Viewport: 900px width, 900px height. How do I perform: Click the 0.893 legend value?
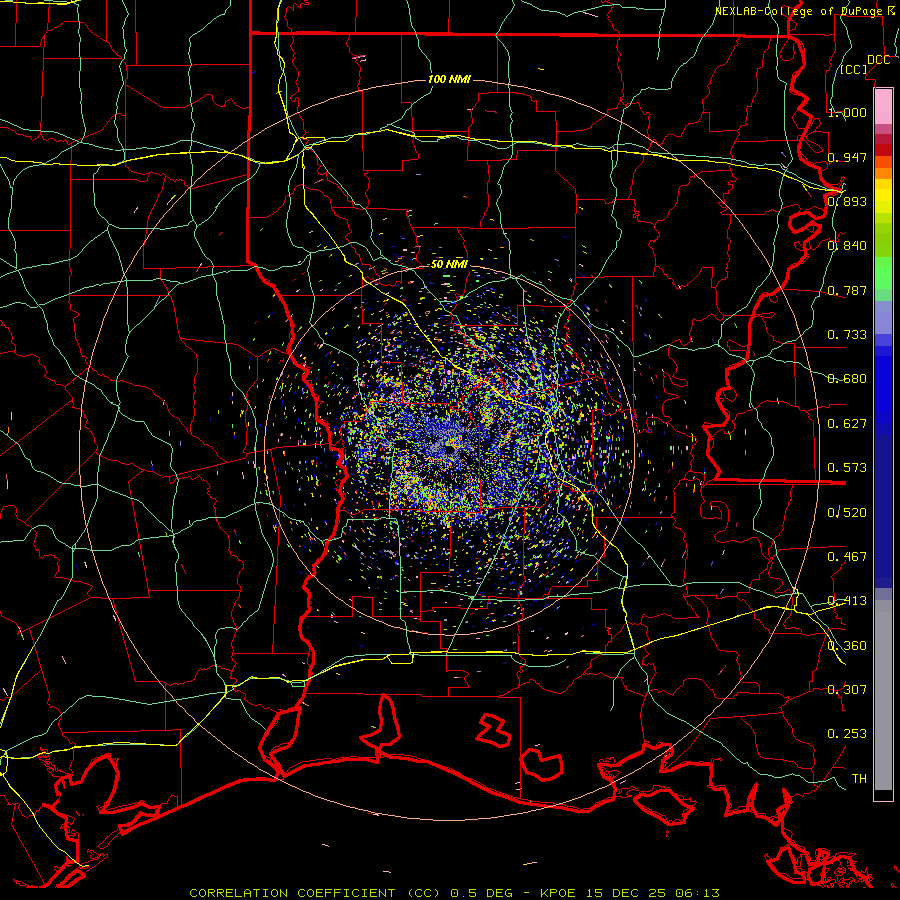(847, 201)
